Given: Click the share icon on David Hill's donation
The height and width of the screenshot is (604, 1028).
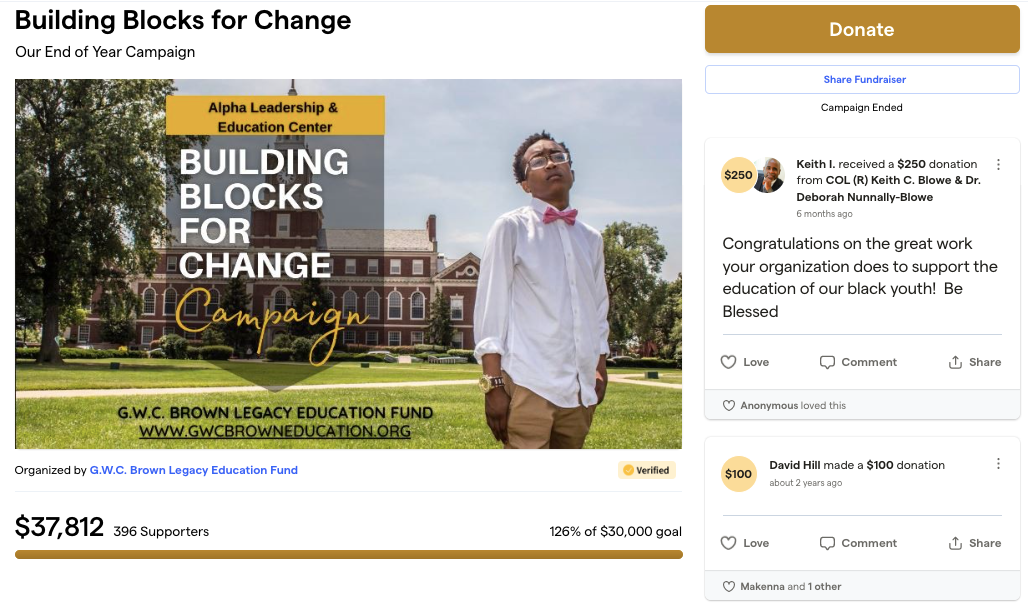Looking at the screenshot, I should coord(974,543).
